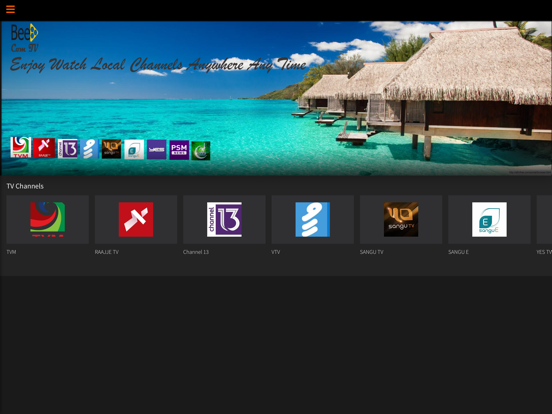The height and width of the screenshot is (414, 552).
Task: Click the red Raajje logo in banner
Action: [44, 148]
